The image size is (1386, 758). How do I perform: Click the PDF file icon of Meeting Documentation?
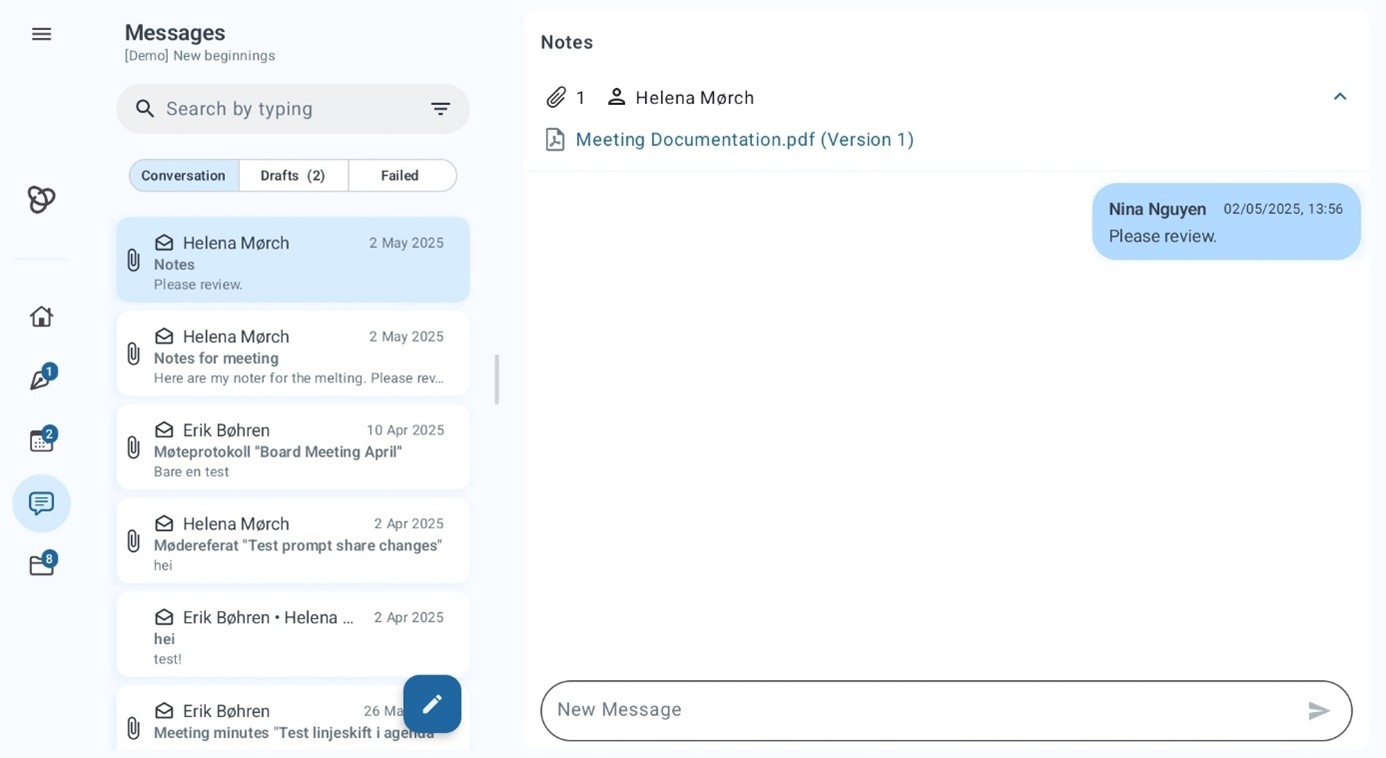(555, 139)
